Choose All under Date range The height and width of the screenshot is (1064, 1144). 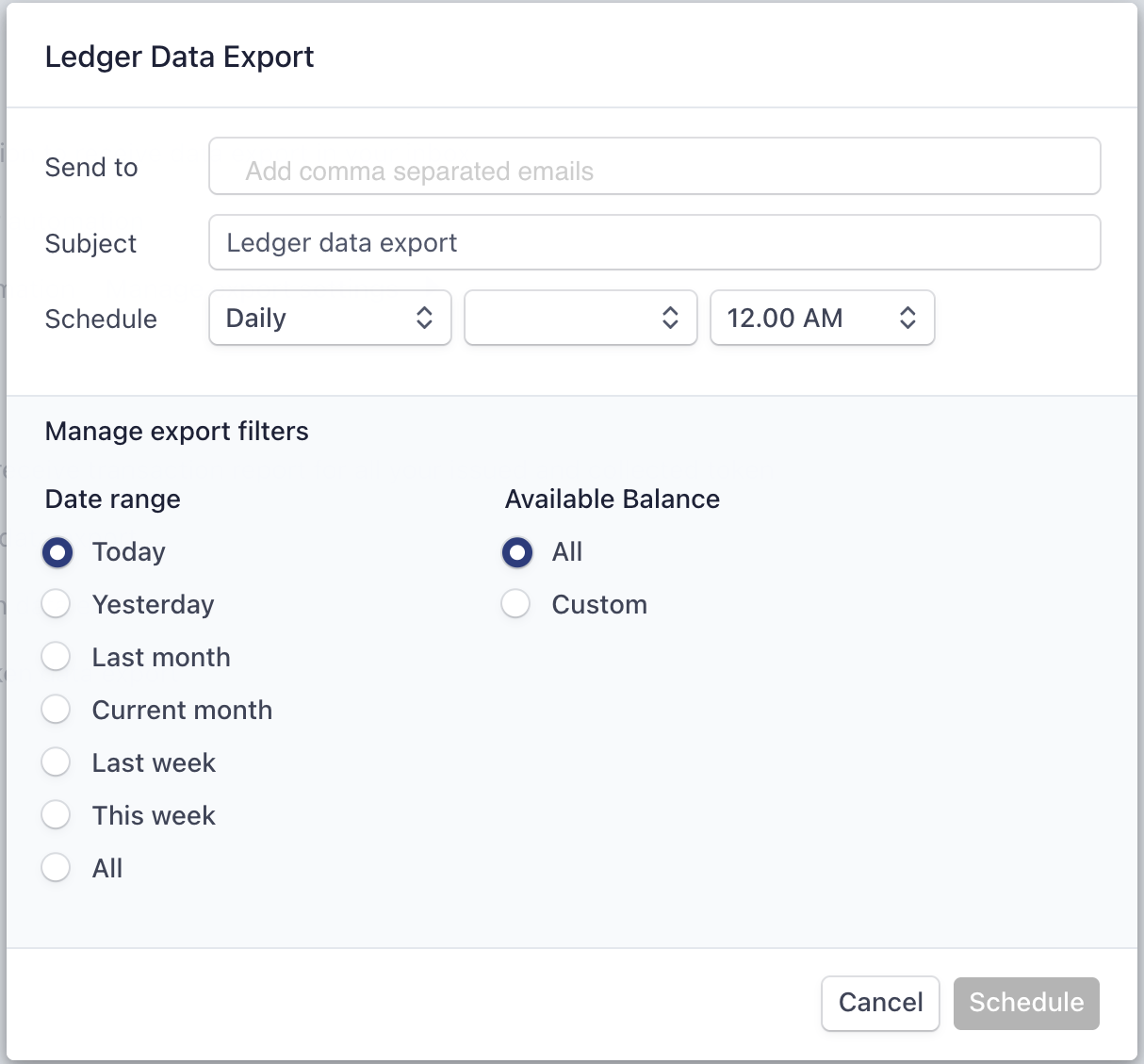click(x=57, y=868)
